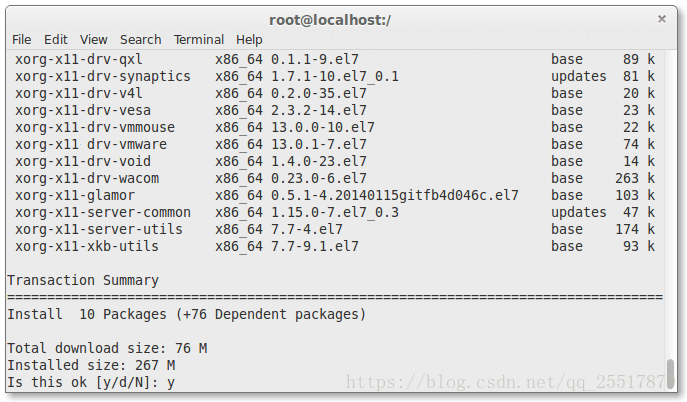Close the root@localhost terminal window
This screenshot has width=687, height=402.
click(662, 19)
